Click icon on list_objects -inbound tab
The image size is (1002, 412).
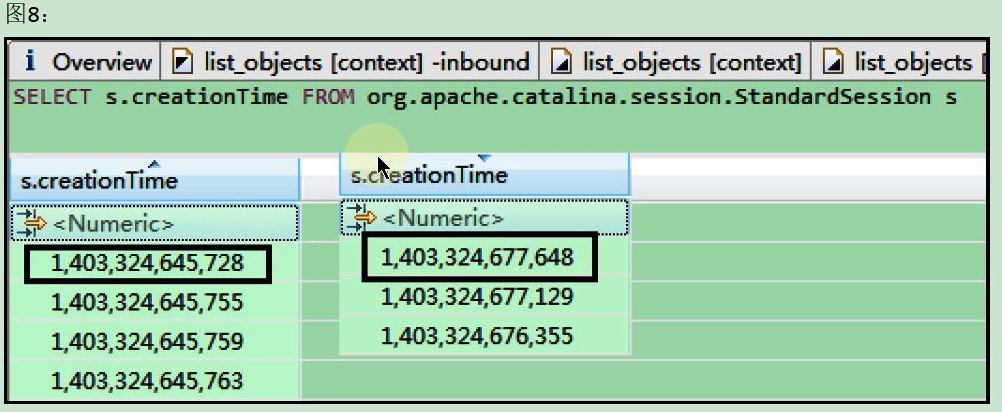coord(183,62)
